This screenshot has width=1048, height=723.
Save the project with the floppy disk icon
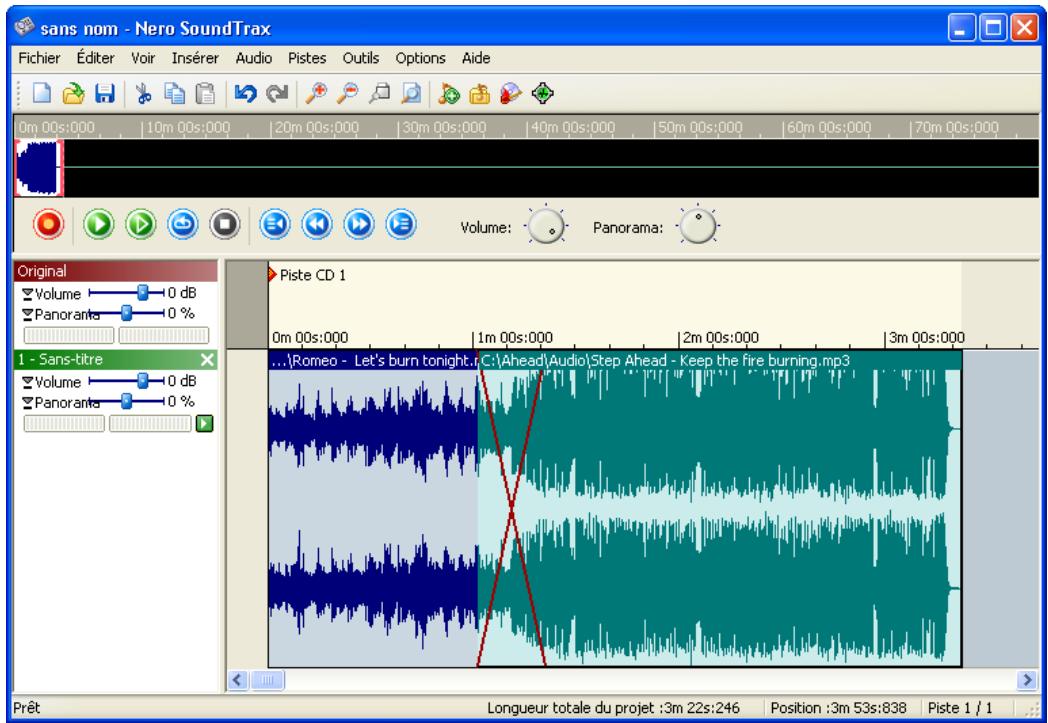[104, 94]
